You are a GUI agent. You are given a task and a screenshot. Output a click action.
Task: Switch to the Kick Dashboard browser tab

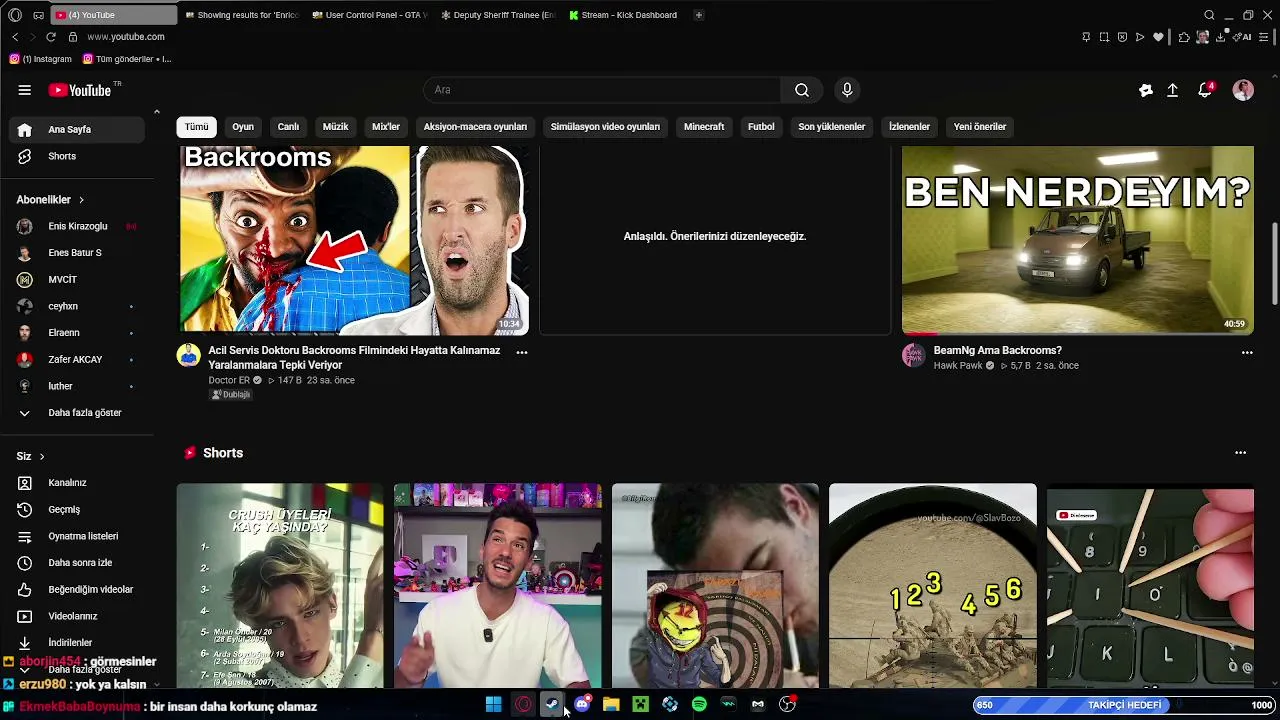point(623,15)
